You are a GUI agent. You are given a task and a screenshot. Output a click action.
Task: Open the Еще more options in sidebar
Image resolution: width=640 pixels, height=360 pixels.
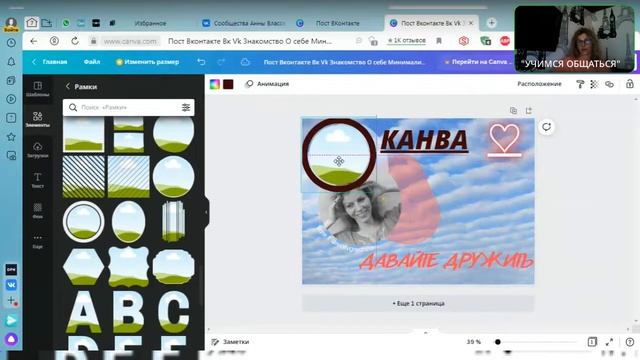(x=38, y=241)
